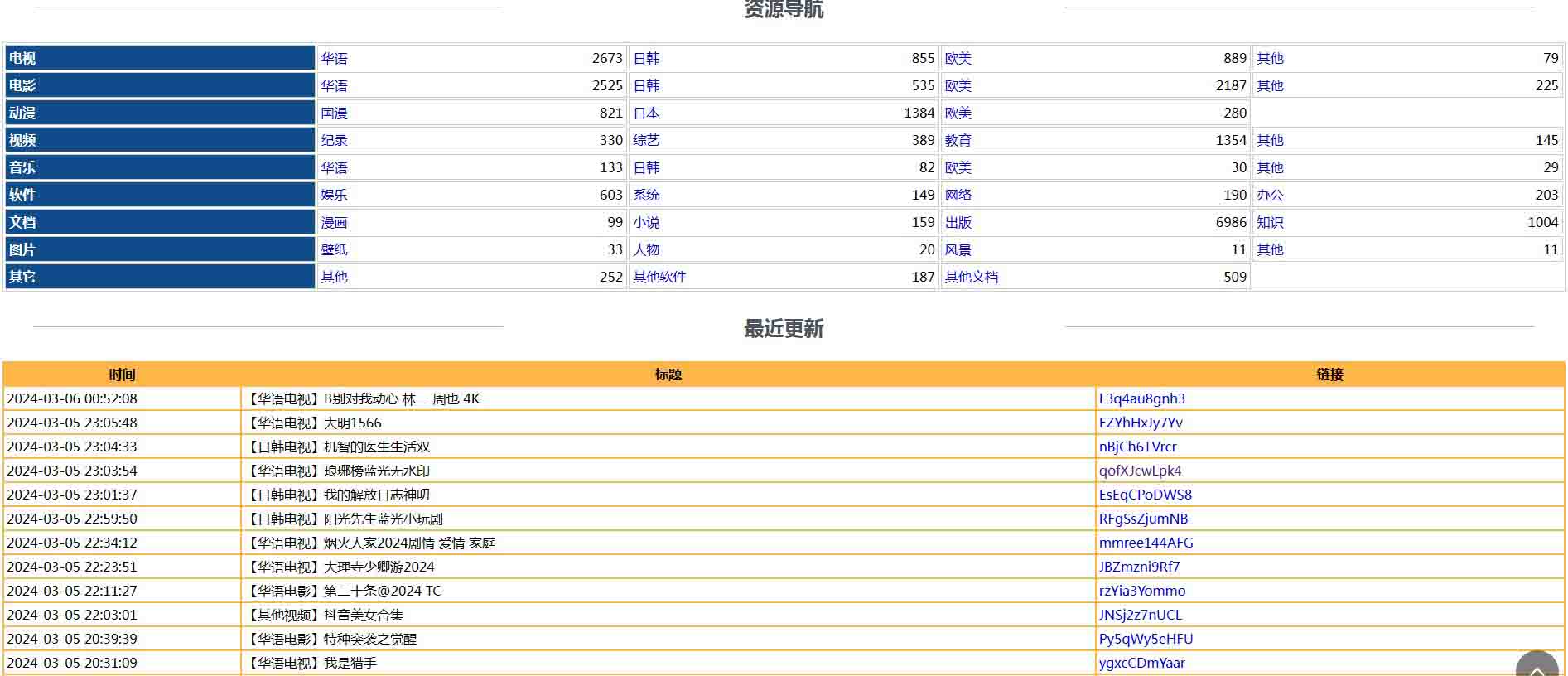Open link mmree144AFG for 烟火人家
This screenshot has height=676, width=1568.
click(1146, 543)
